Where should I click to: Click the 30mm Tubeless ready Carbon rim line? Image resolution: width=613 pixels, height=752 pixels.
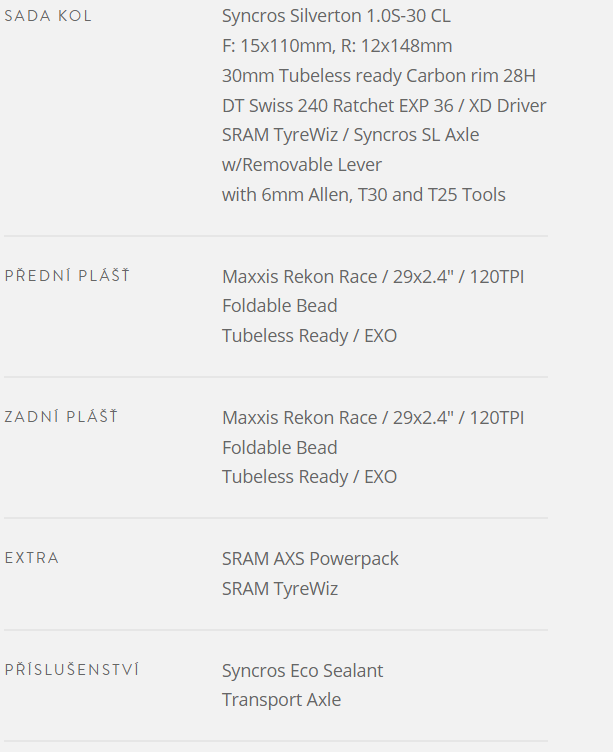pyautogui.click(x=379, y=76)
